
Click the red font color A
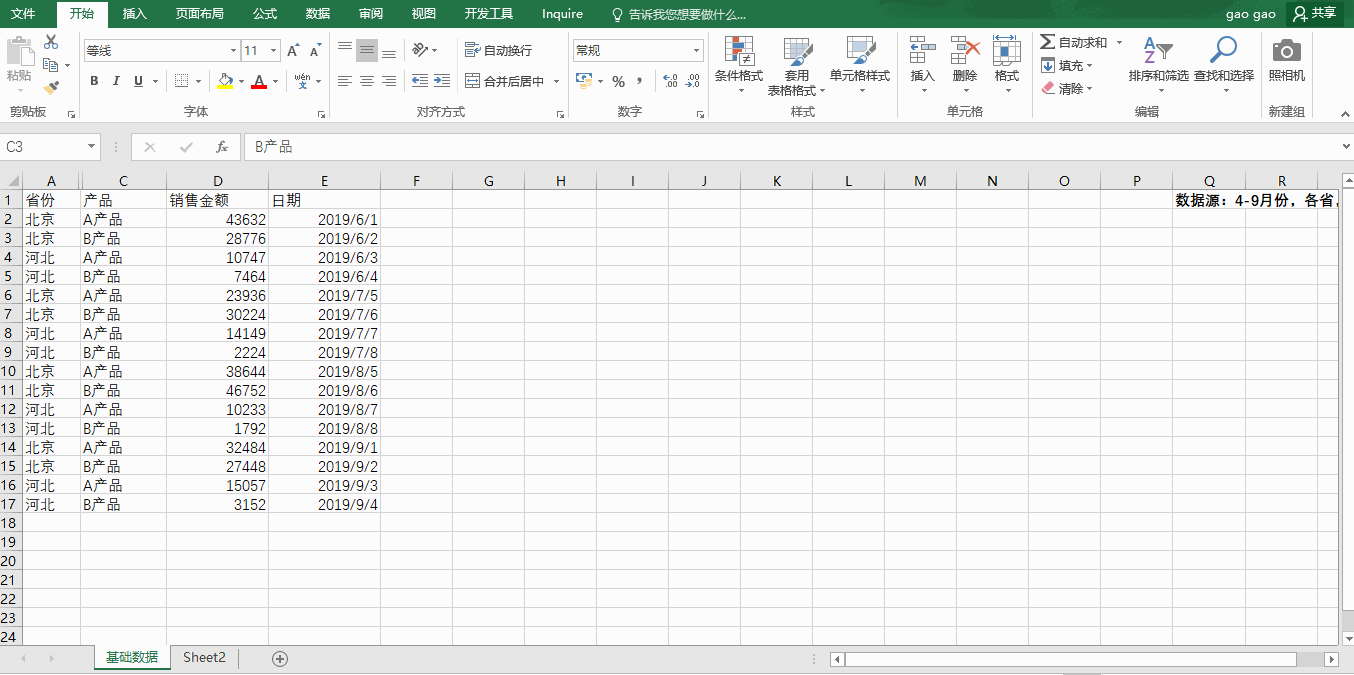click(259, 81)
